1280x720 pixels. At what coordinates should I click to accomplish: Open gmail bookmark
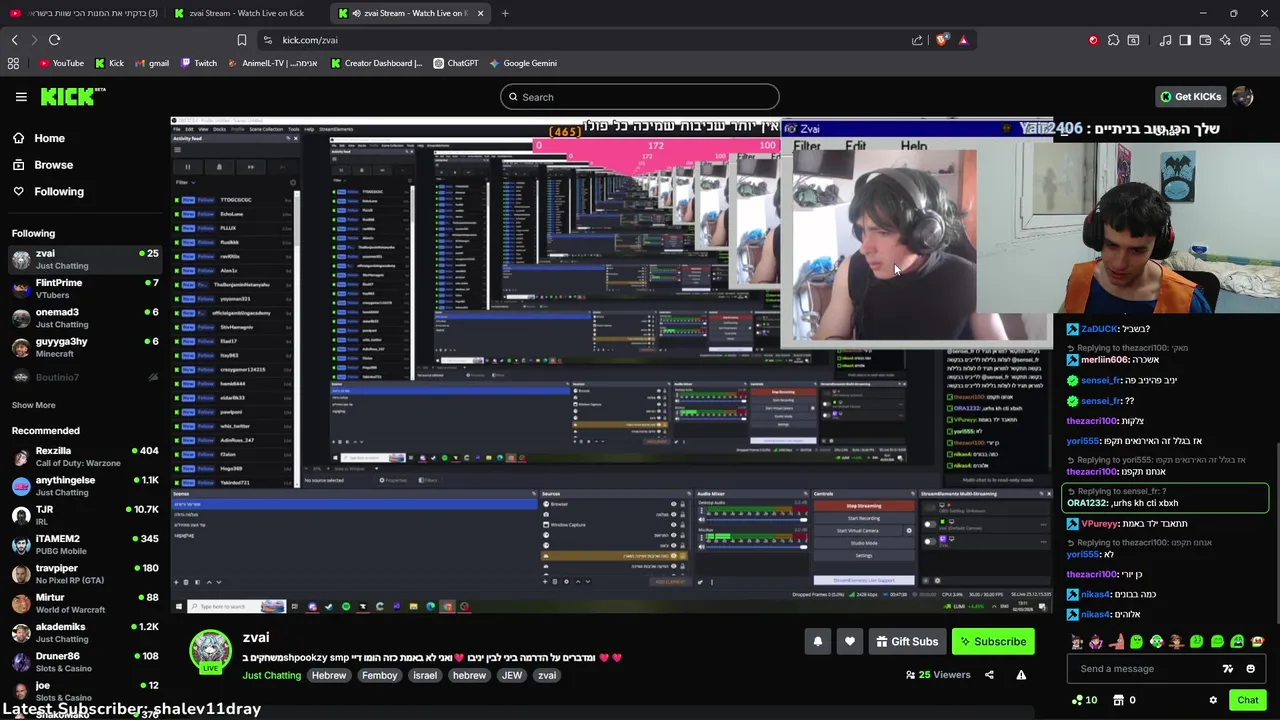(151, 63)
